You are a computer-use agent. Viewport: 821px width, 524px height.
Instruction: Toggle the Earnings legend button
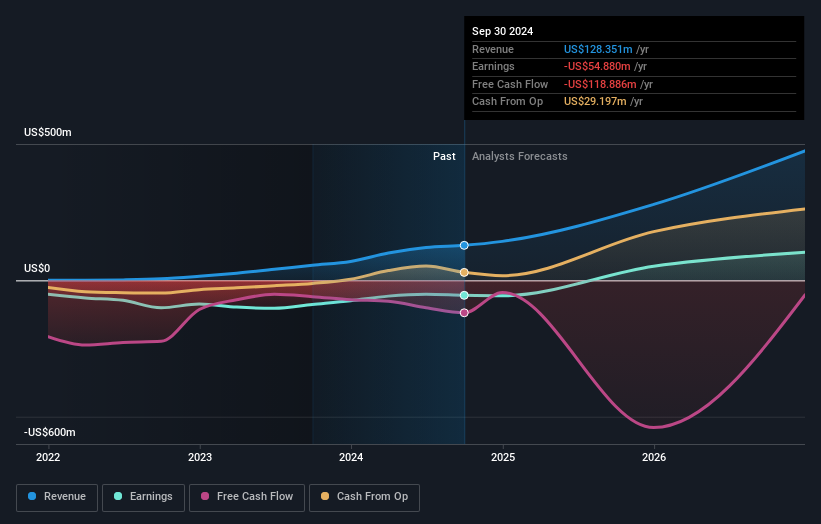143,497
